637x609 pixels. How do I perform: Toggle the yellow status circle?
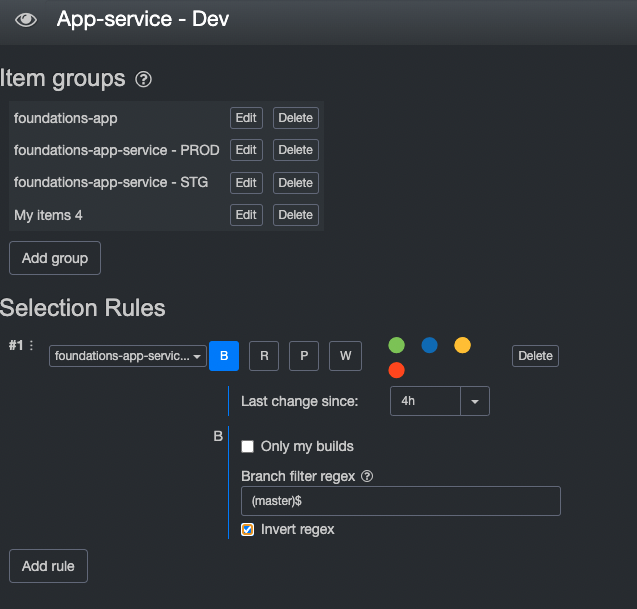click(462, 345)
